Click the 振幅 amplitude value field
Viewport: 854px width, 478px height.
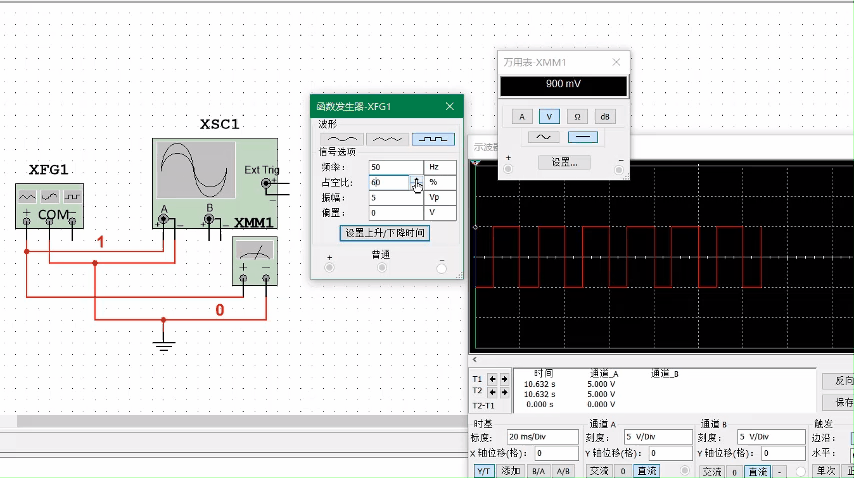396,198
